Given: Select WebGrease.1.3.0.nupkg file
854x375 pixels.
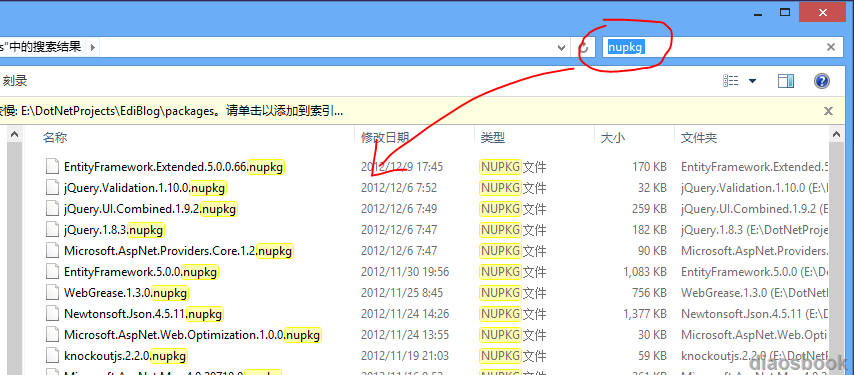Looking at the screenshot, I should point(126,293).
